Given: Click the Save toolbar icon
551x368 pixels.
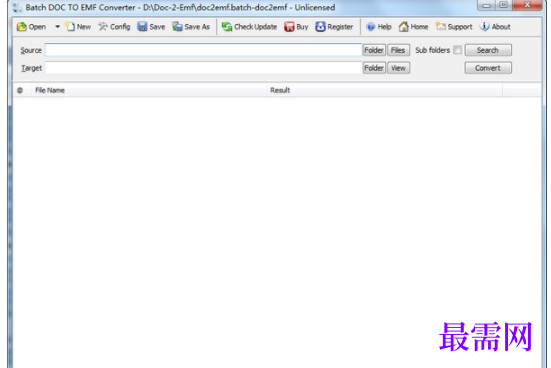Looking at the screenshot, I should 151,27.
